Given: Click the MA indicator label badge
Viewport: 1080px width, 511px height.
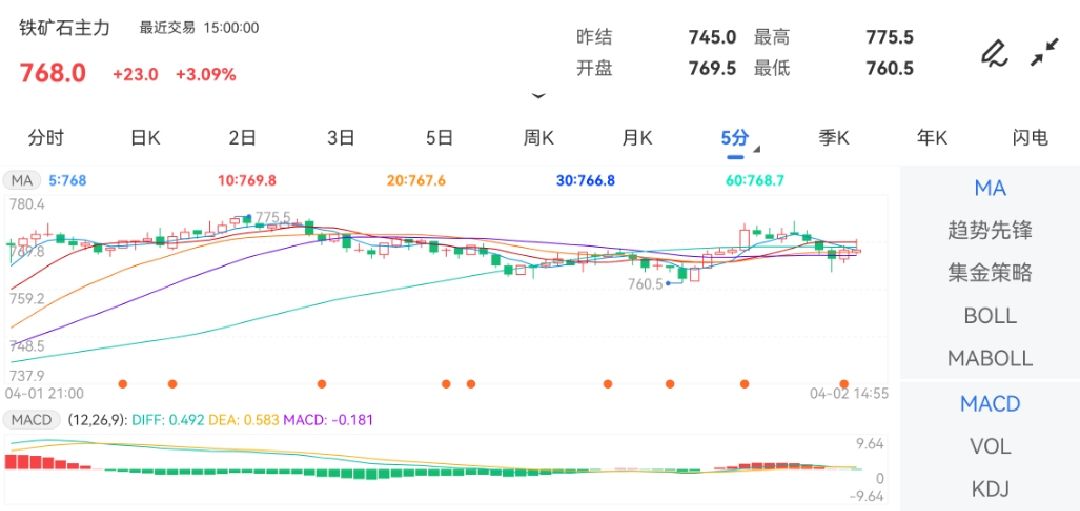Looking at the screenshot, I should coord(22,181).
